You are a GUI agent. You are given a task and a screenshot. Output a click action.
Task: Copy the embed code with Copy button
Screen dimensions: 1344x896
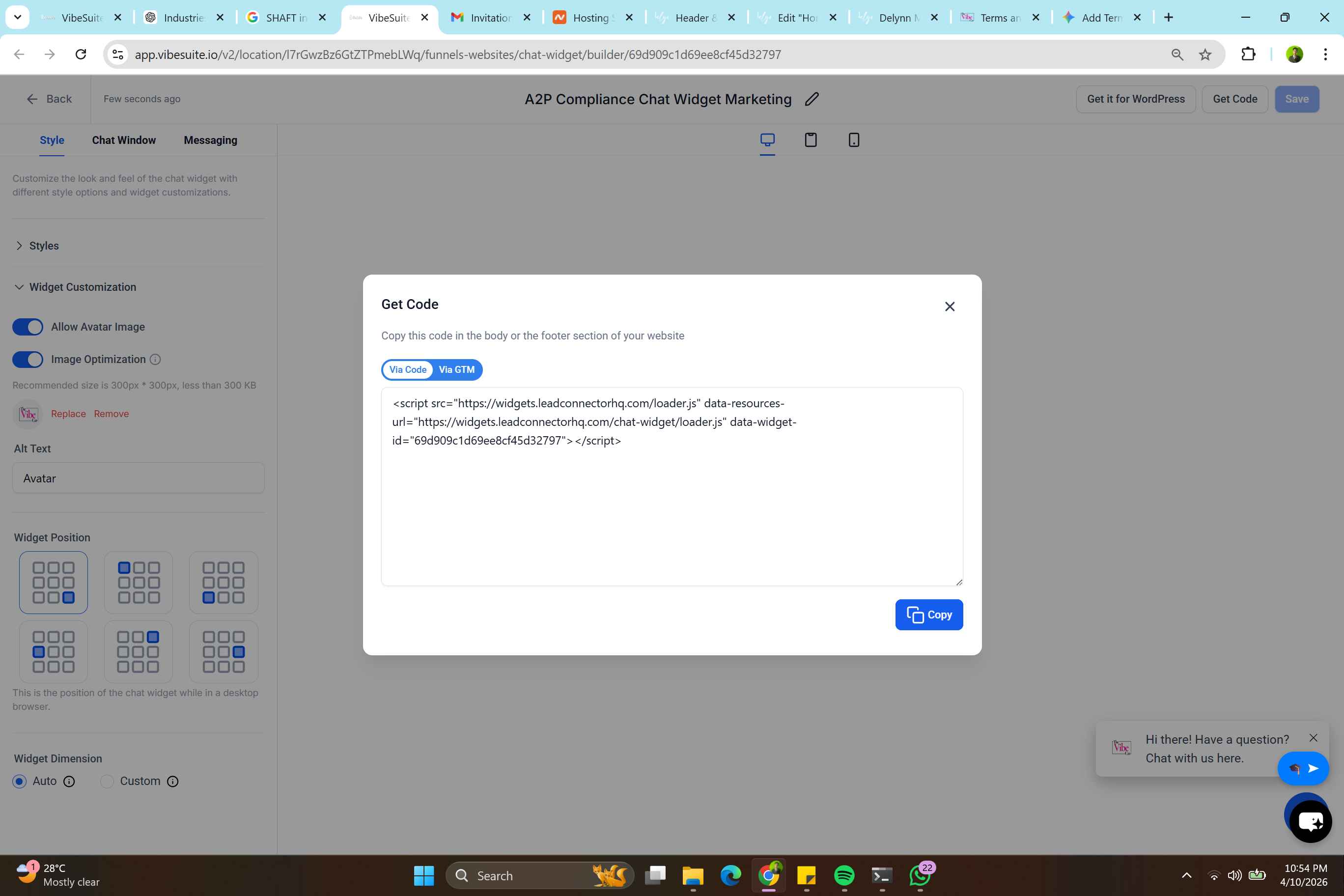coord(928,615)
